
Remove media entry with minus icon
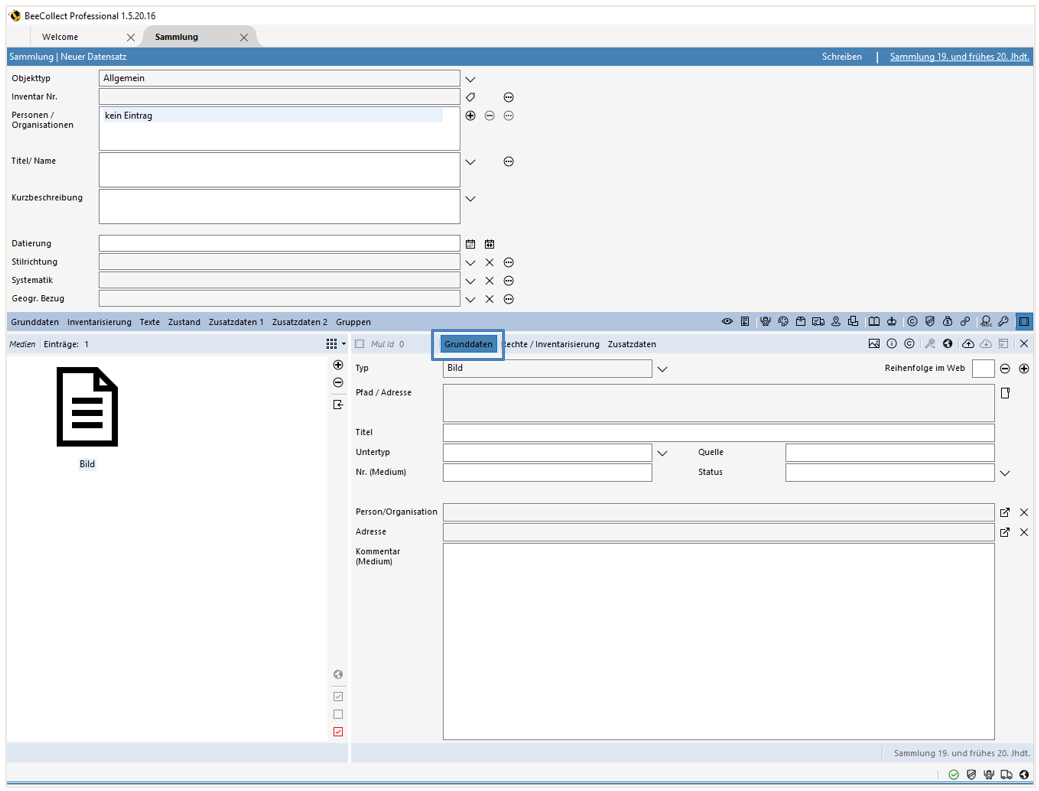click(x=338, y=383)
